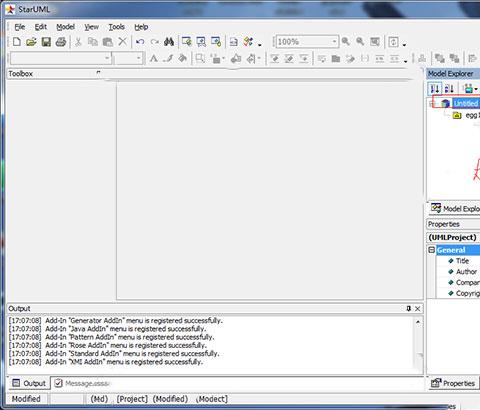480x410 pixels.
Task: Click the Model Explorer panel title
Action: (451, 74)
